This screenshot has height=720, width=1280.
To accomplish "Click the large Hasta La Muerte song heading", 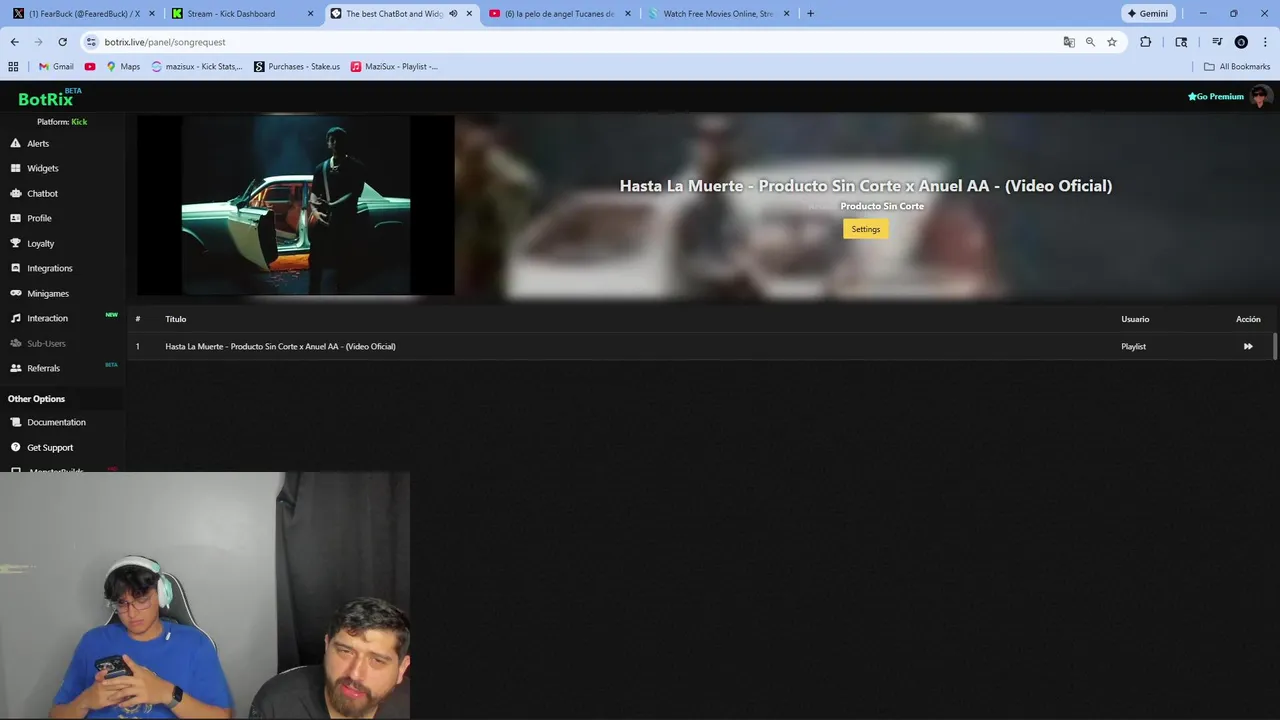I will (x=866, y=186).
